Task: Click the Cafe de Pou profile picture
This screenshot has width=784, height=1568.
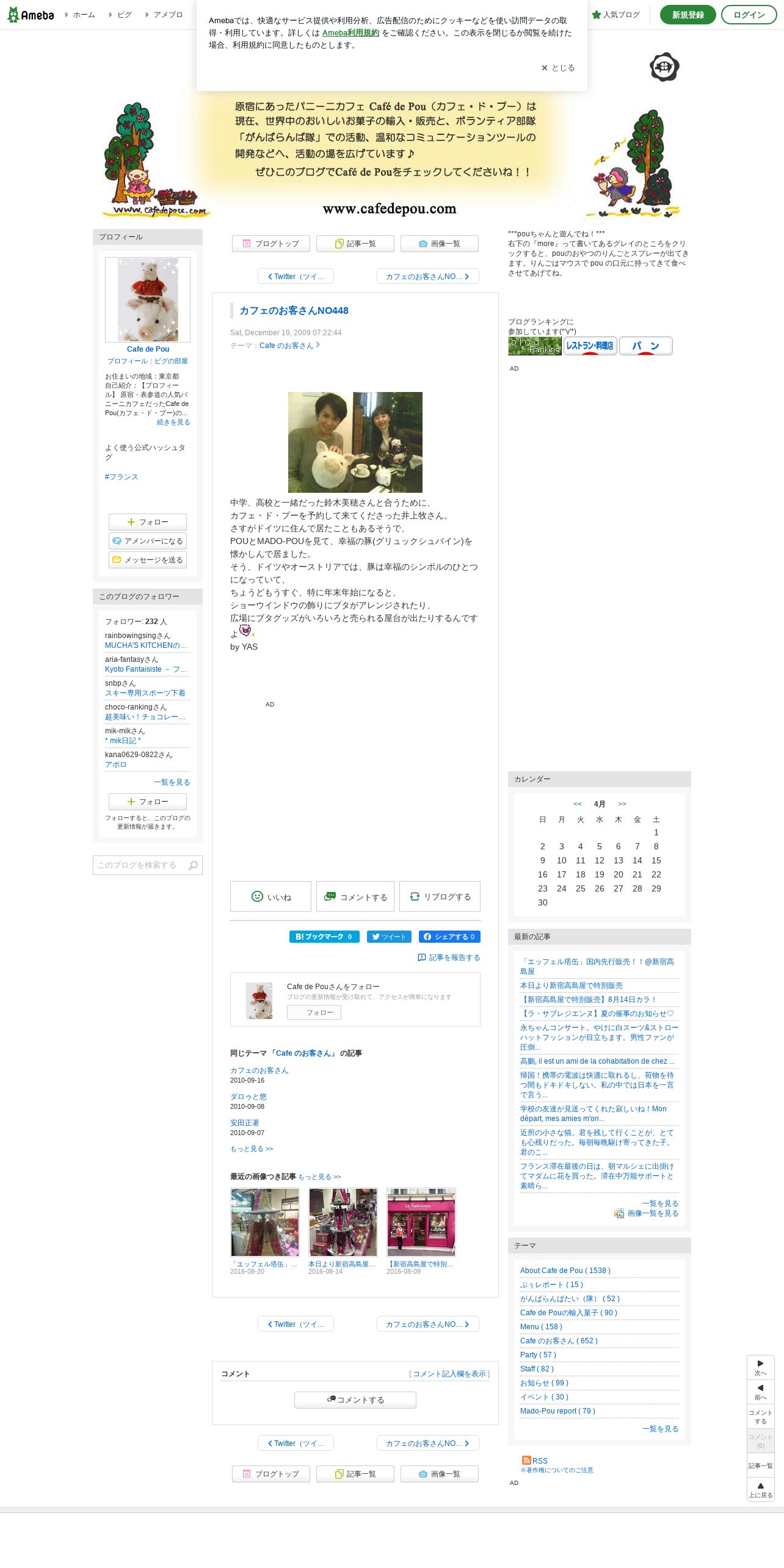Action: (x=148, y=299)
